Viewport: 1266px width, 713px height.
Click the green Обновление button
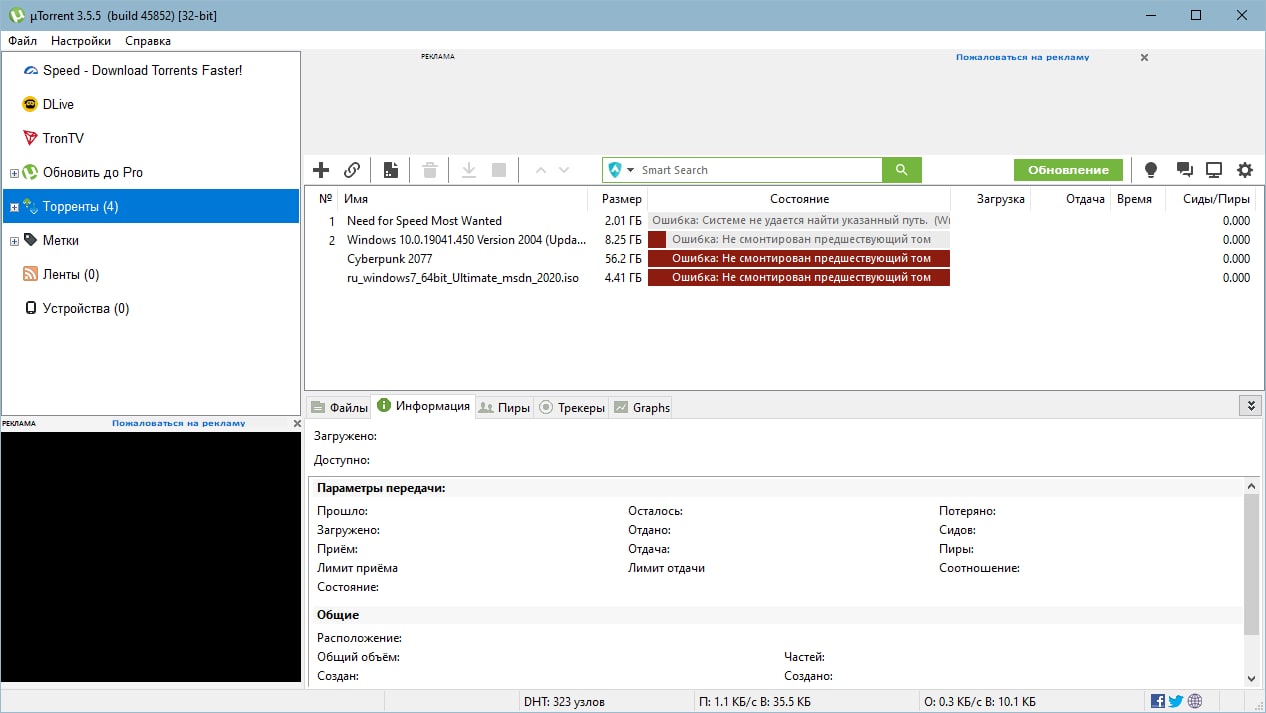pos(1068,170)
